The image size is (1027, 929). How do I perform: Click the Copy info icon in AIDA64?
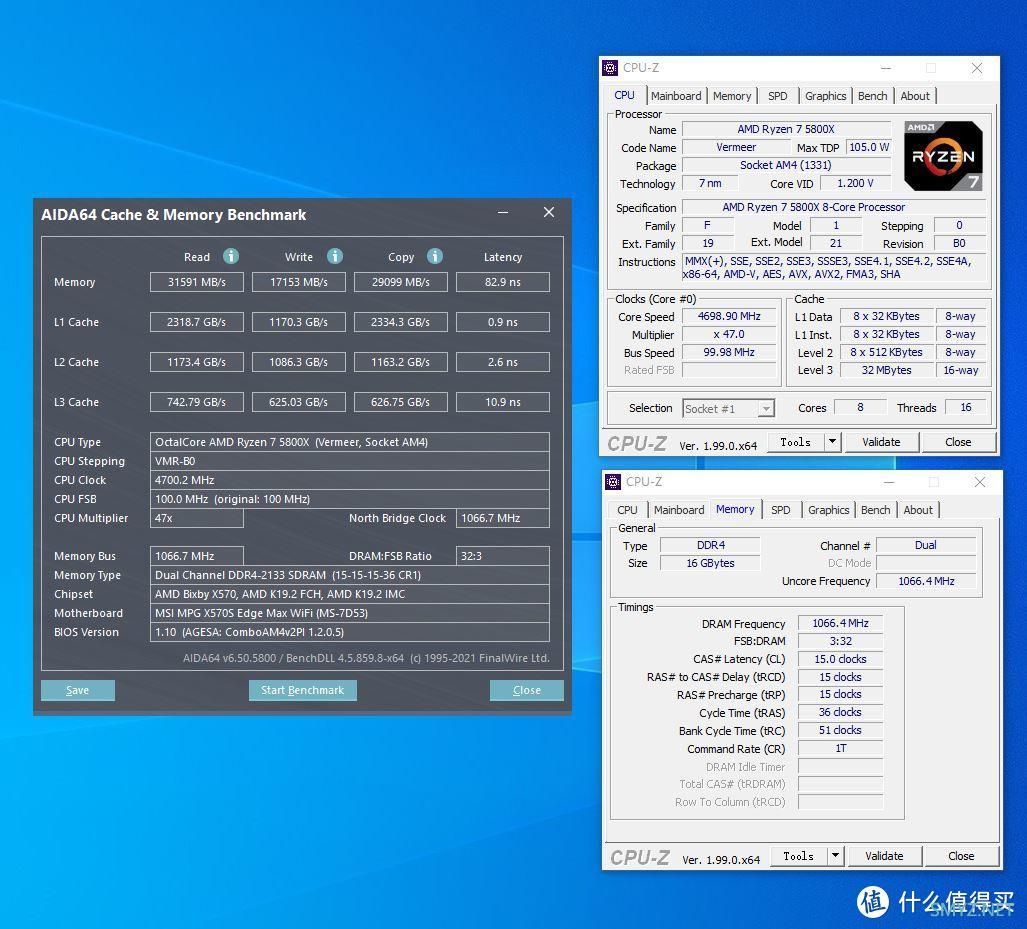tap(435, 256)
